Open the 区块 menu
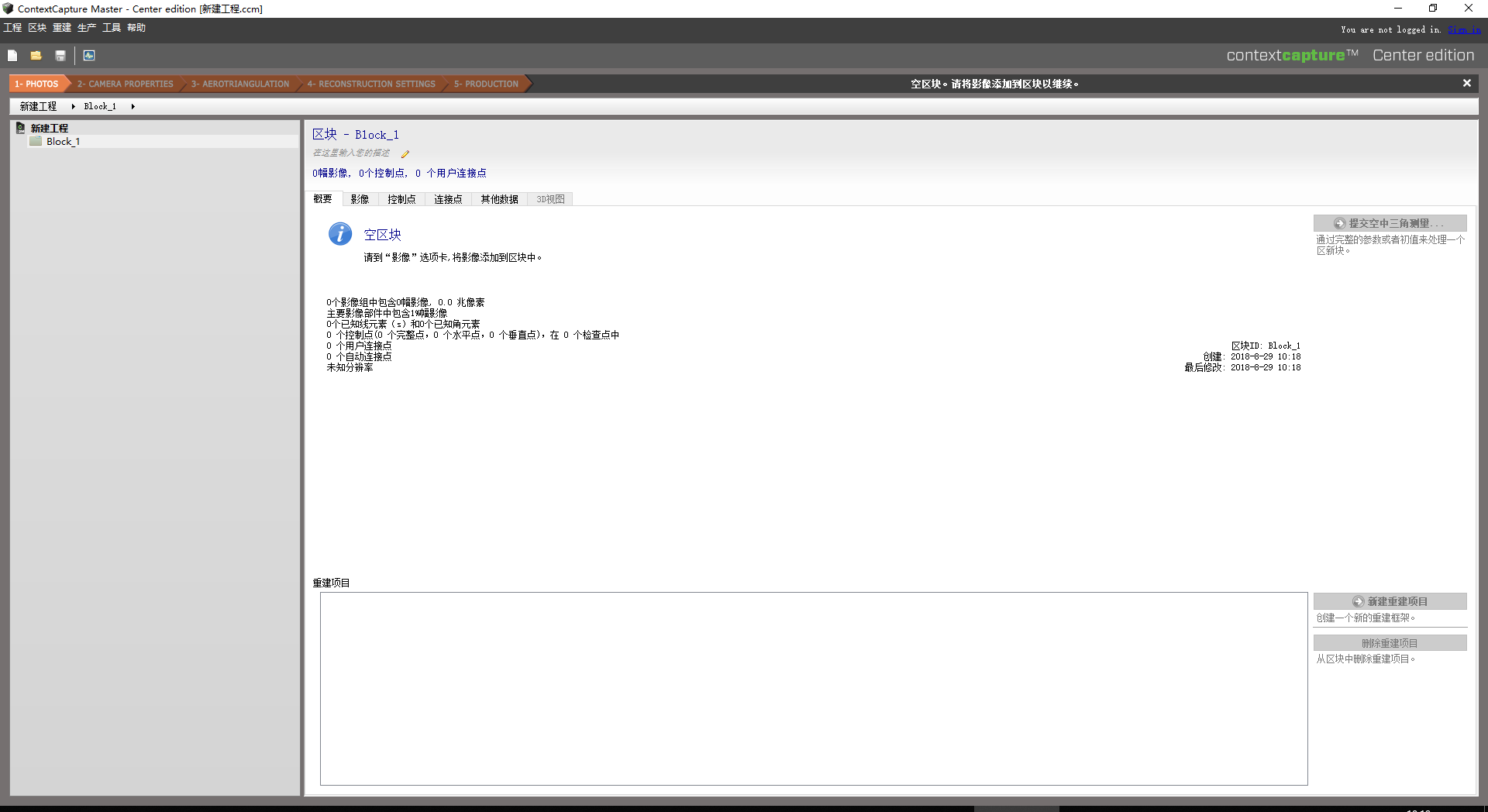Image resolution: width=1488 pixels, height=812 pixels. 37,28
